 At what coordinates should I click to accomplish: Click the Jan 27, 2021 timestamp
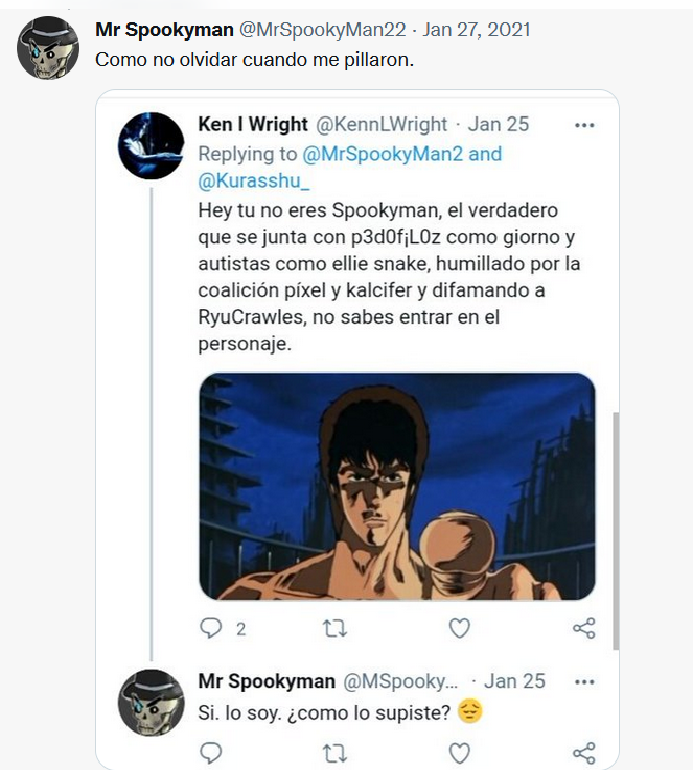click(476, 29)
